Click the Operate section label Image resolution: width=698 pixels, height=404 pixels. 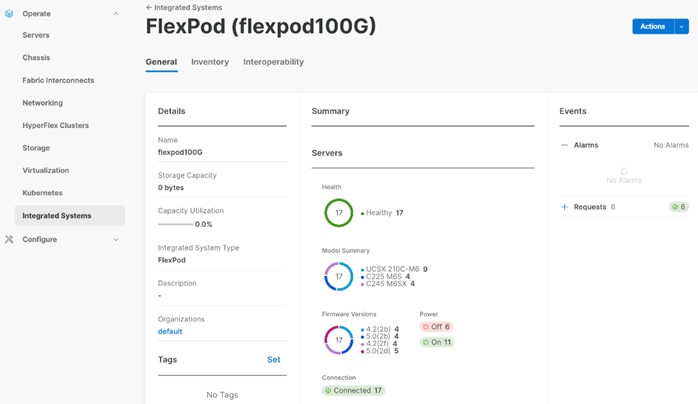(37, 14)
